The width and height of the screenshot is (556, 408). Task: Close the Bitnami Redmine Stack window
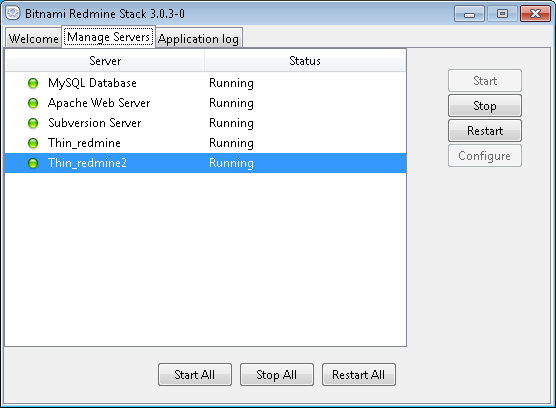click(535, 14)
